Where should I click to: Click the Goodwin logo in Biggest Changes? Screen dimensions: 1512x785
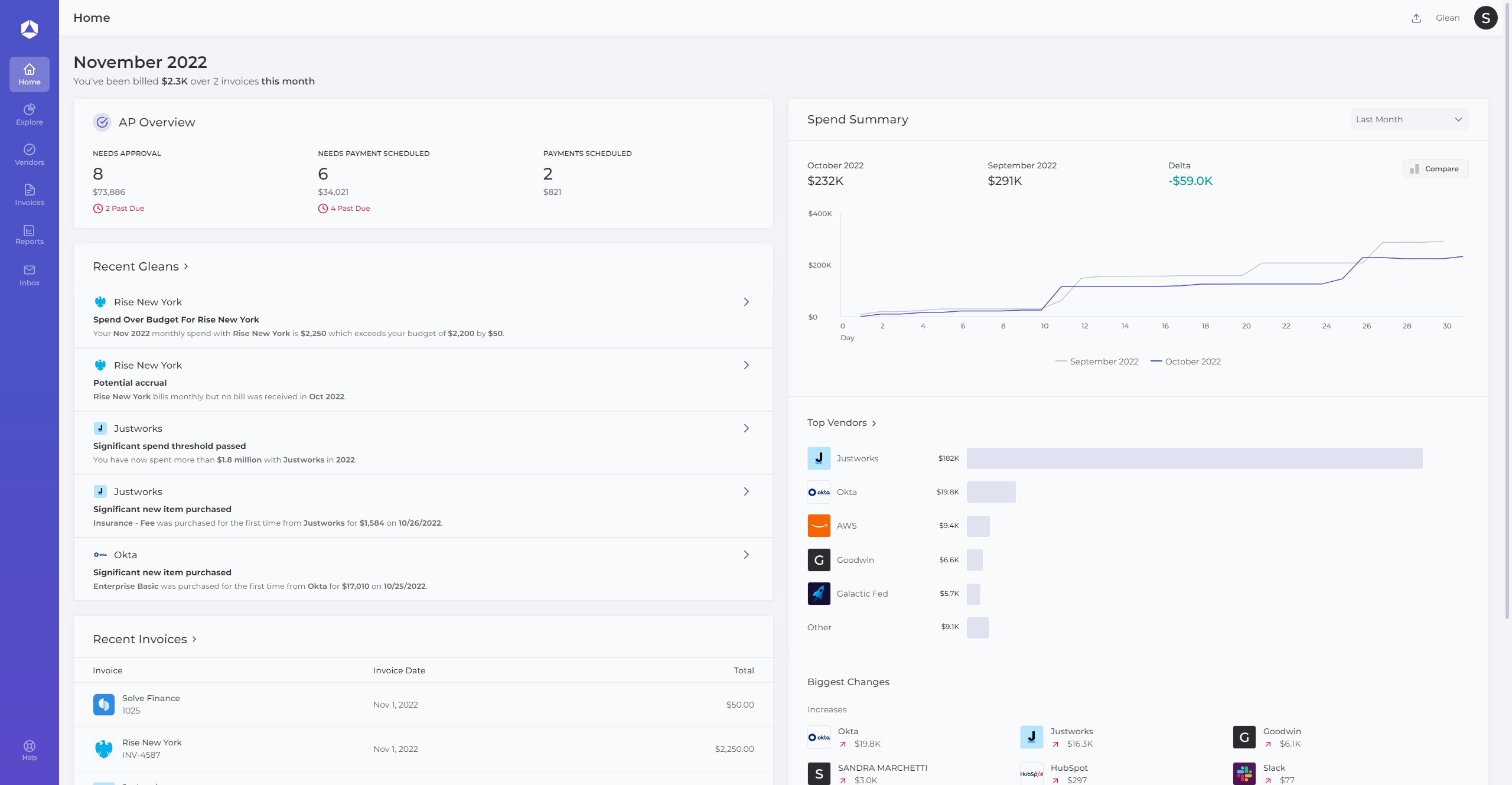[1244, 737]
